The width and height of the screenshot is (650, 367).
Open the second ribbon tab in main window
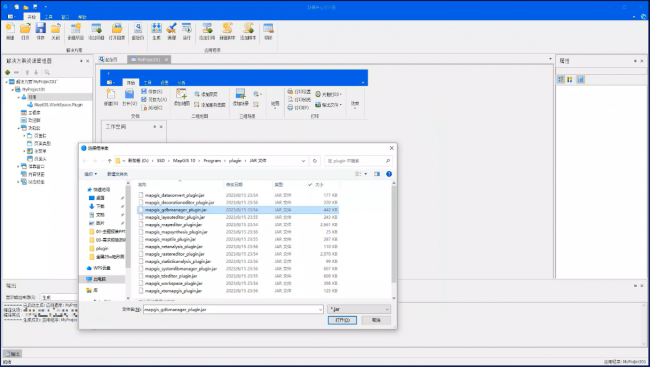tap(49, 17)
